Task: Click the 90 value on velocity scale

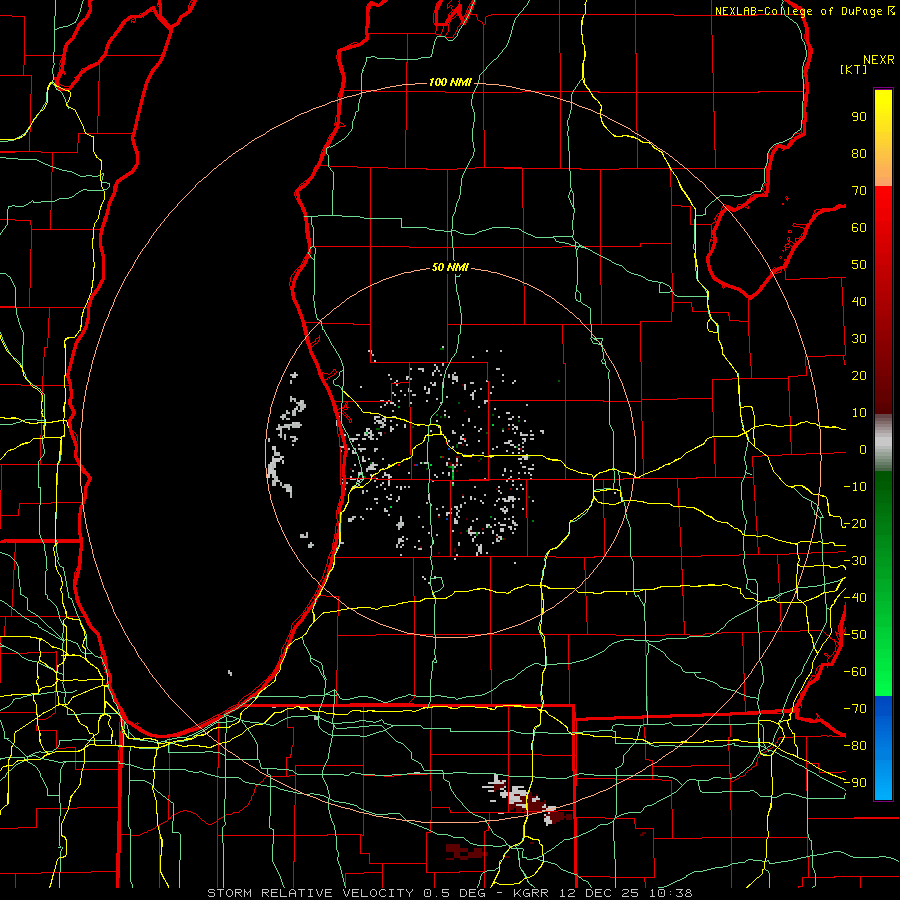Action: [x=859, y=117]
